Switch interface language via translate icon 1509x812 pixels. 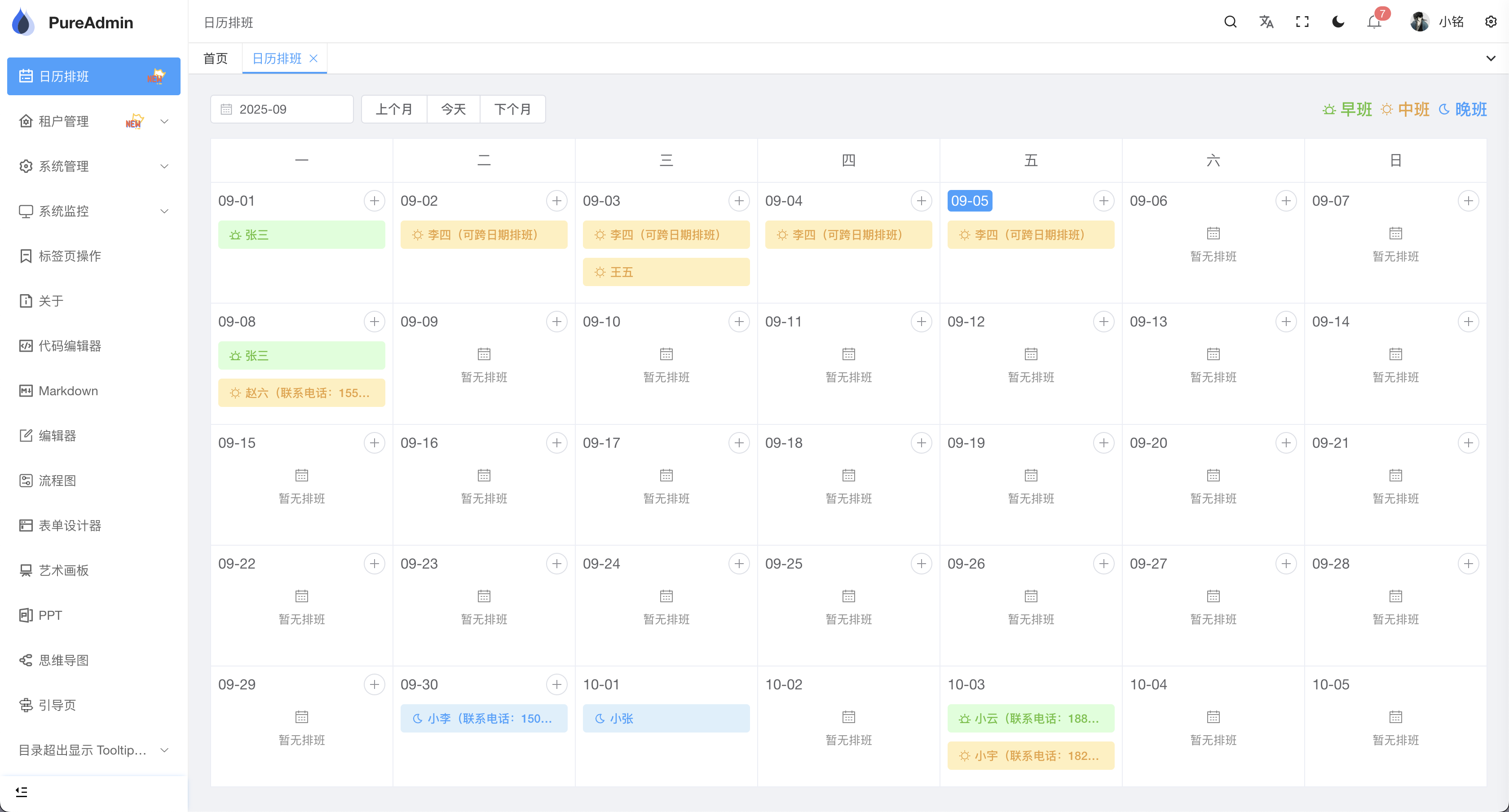click(x=1266, y=22)
